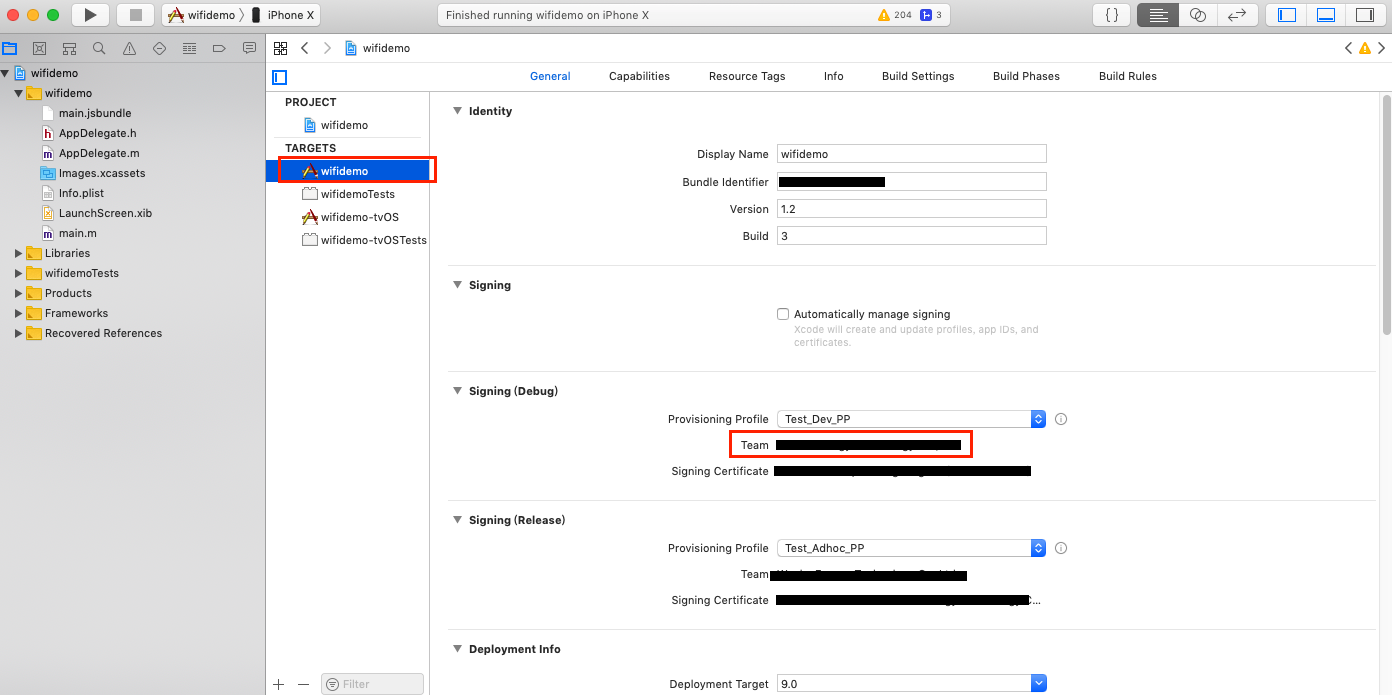Click the Display Name field
This screenshot has width=1392, height=695.
(911, 154)
